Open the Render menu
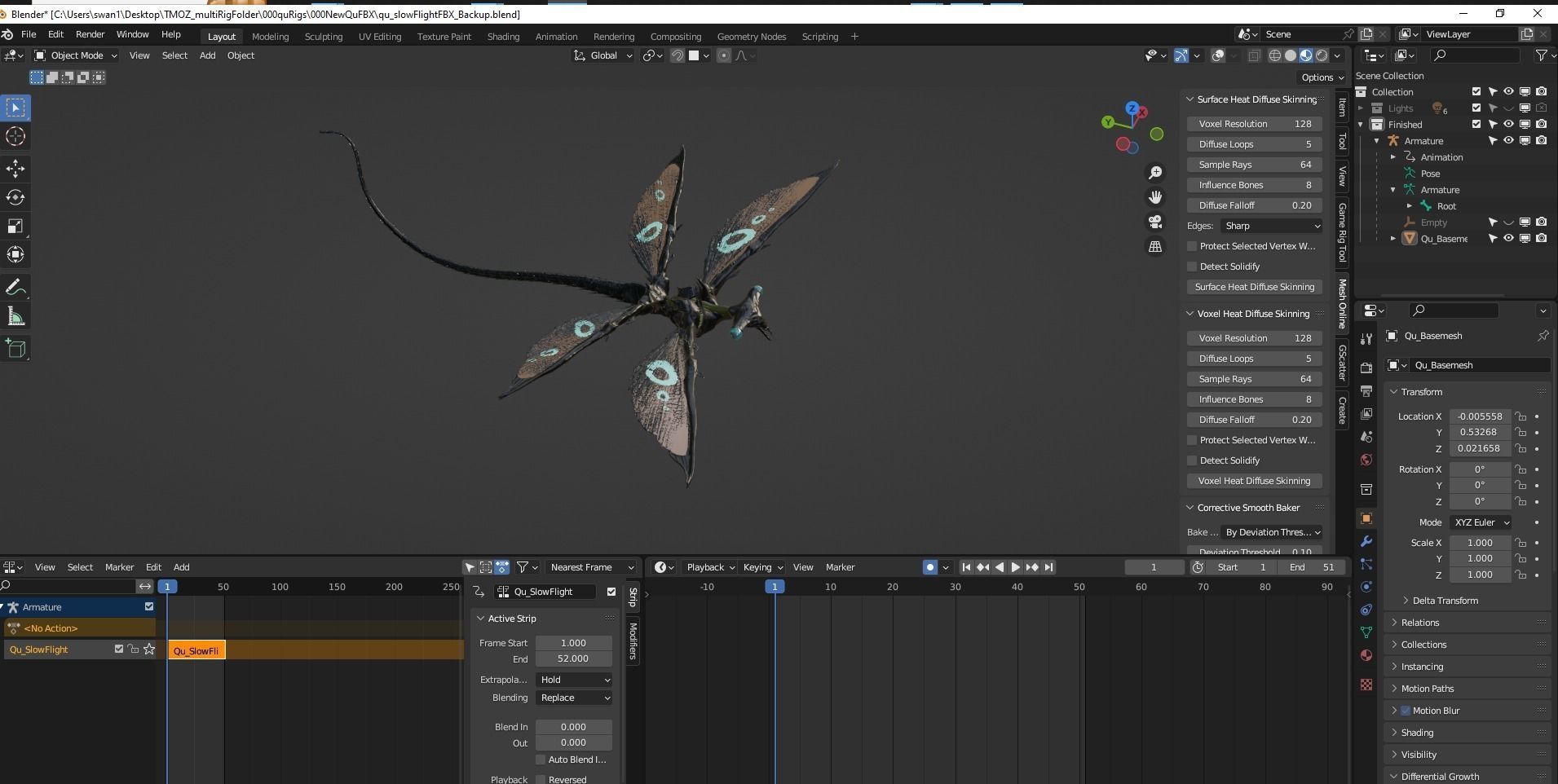1558x784 pixels. click(90, 34)
